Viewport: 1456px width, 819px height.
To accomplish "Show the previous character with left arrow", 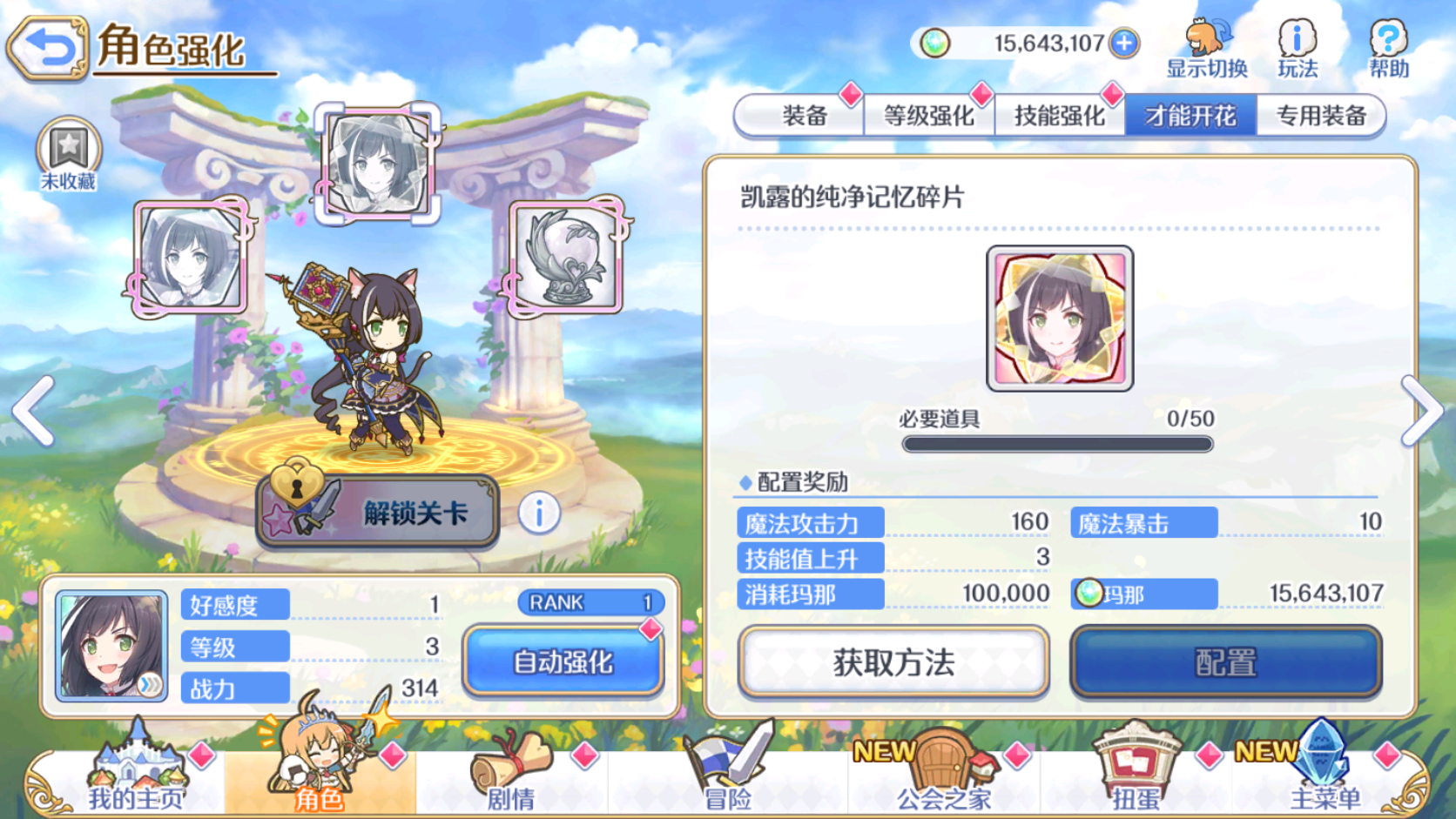I will click(34, 412).
